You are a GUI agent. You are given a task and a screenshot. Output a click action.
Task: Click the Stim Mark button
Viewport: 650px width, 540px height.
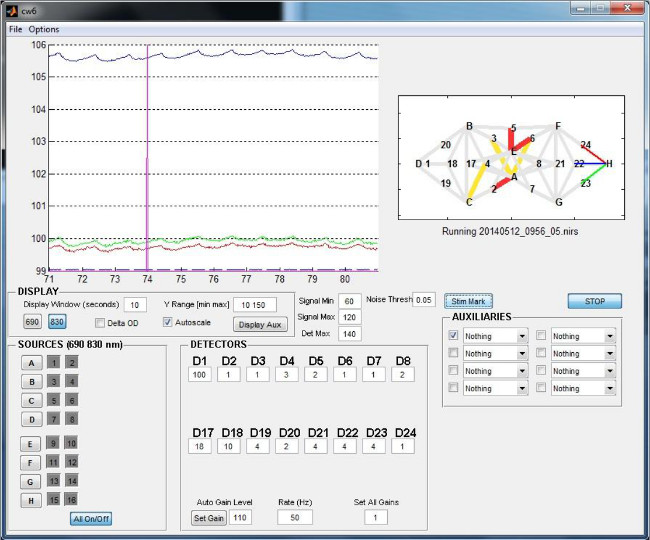click(x=470, y=300)
